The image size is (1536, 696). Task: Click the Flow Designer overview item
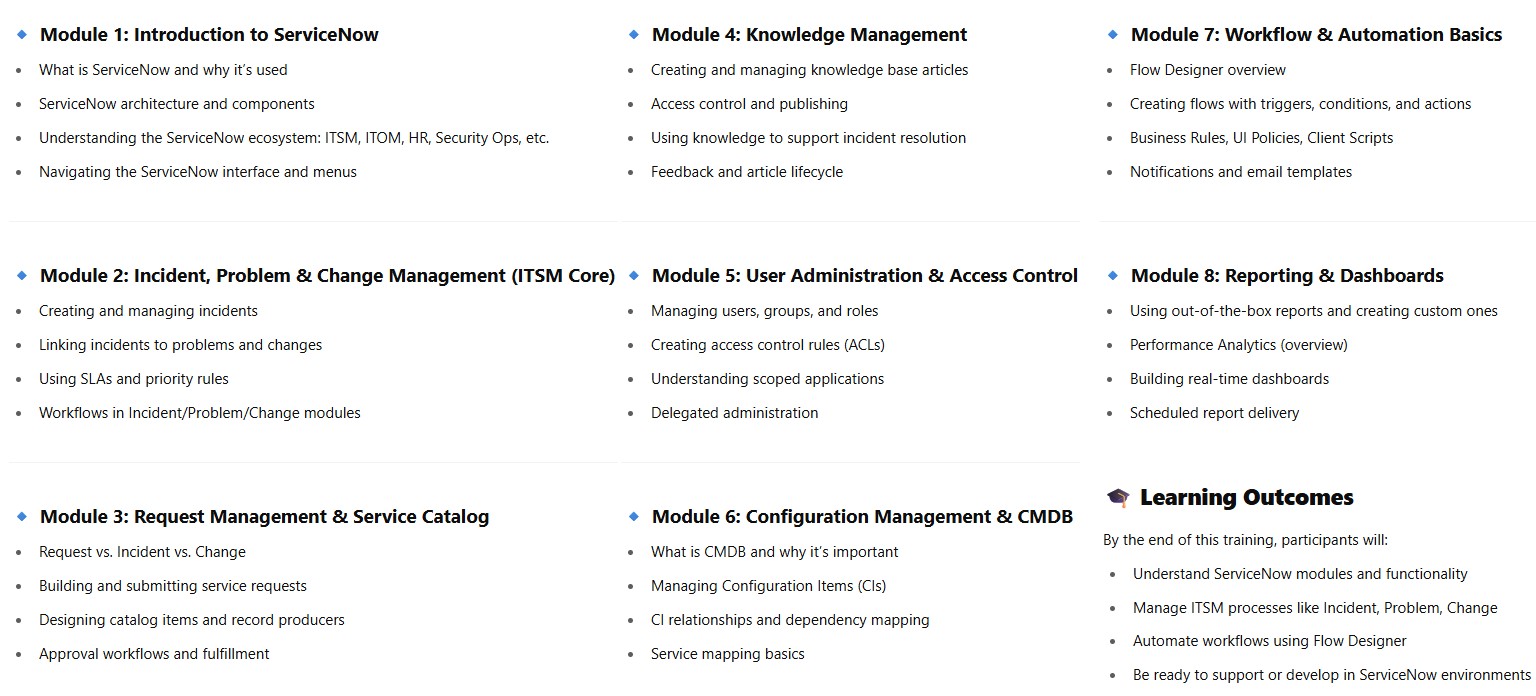1208,70
